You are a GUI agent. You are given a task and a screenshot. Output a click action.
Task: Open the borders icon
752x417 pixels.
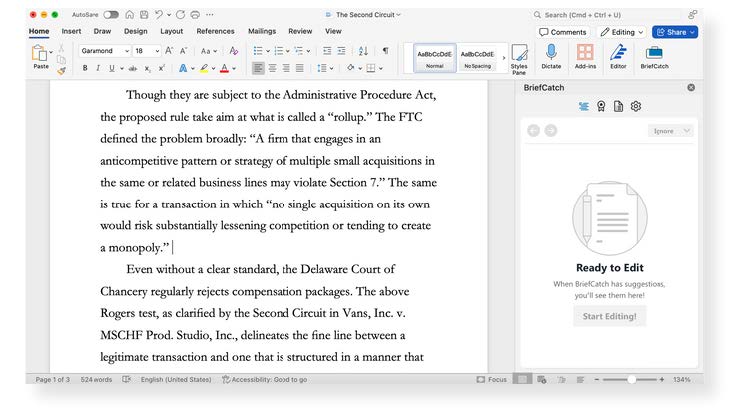371,68
